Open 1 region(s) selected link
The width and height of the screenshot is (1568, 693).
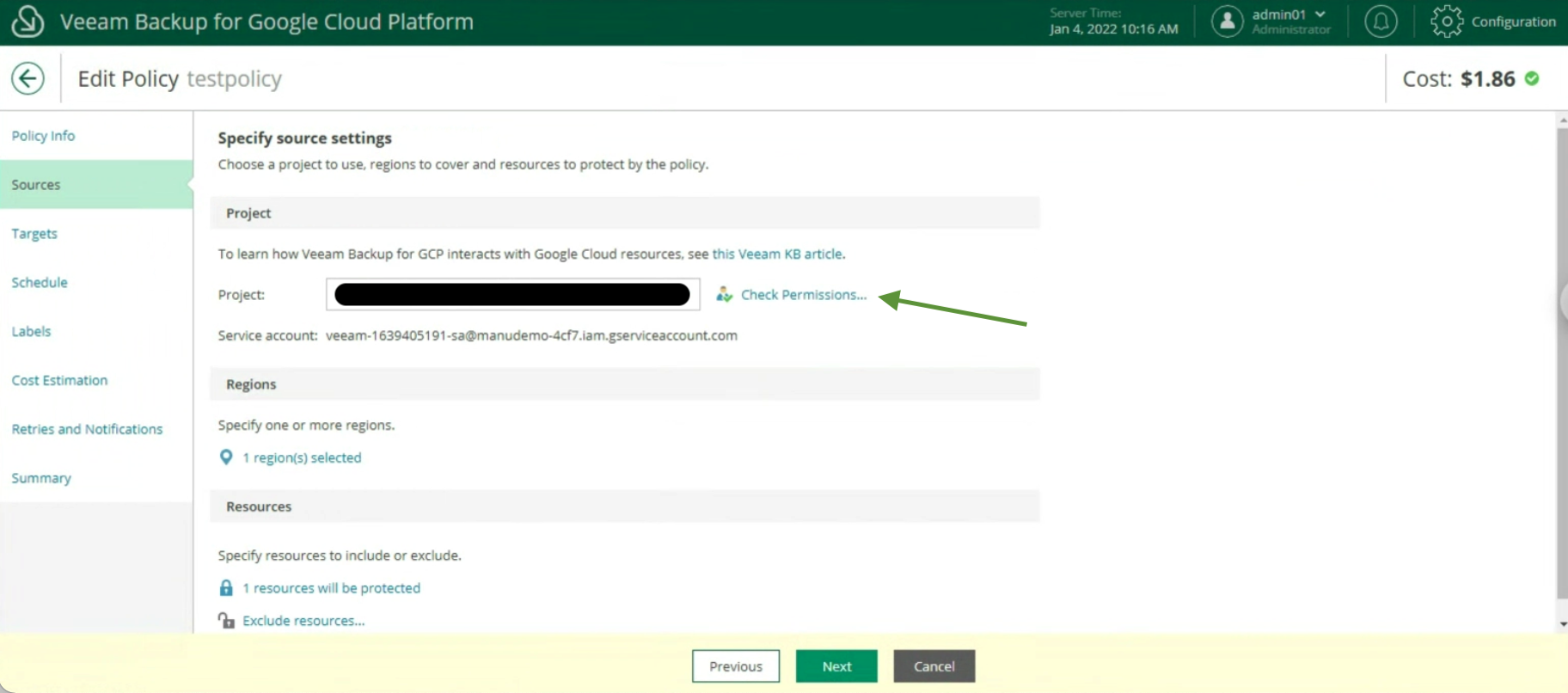302,457
